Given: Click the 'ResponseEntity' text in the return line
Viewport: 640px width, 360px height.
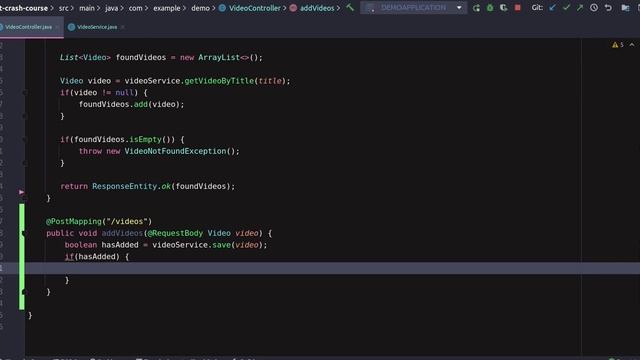Looking at the screenshot, I should click(x=124, y=186).
